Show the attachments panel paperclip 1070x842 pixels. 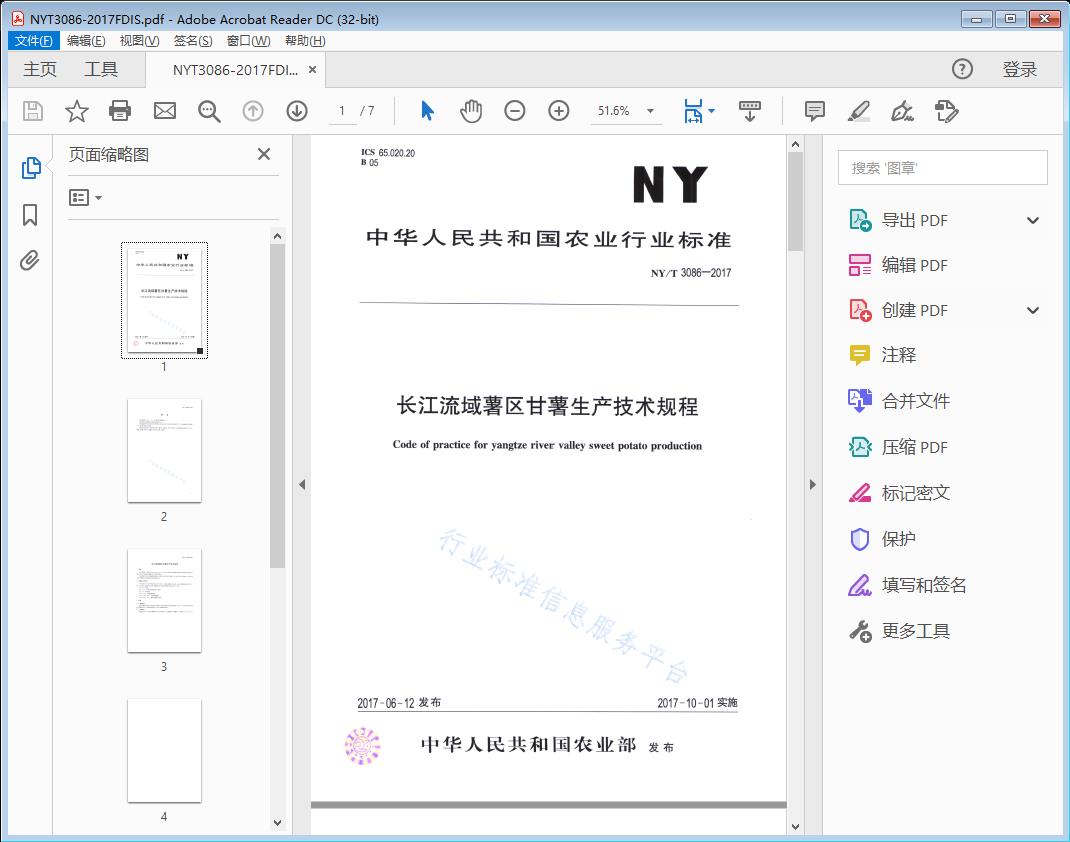[x=30, y=261]
